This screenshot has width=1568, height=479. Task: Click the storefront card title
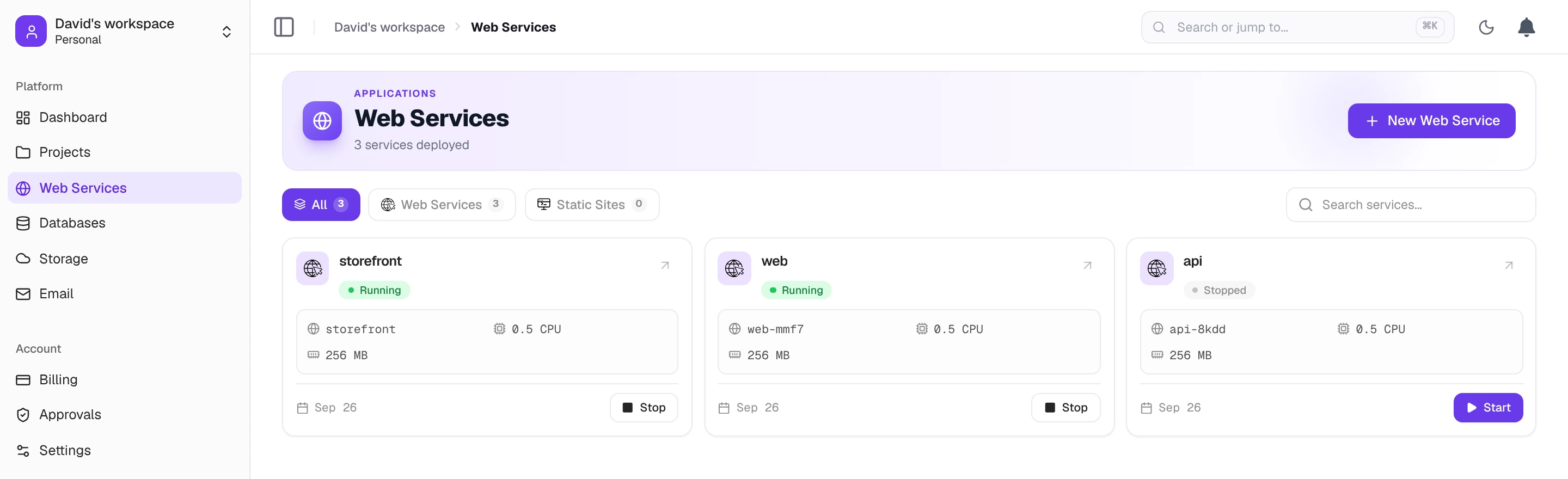[370, 261]
